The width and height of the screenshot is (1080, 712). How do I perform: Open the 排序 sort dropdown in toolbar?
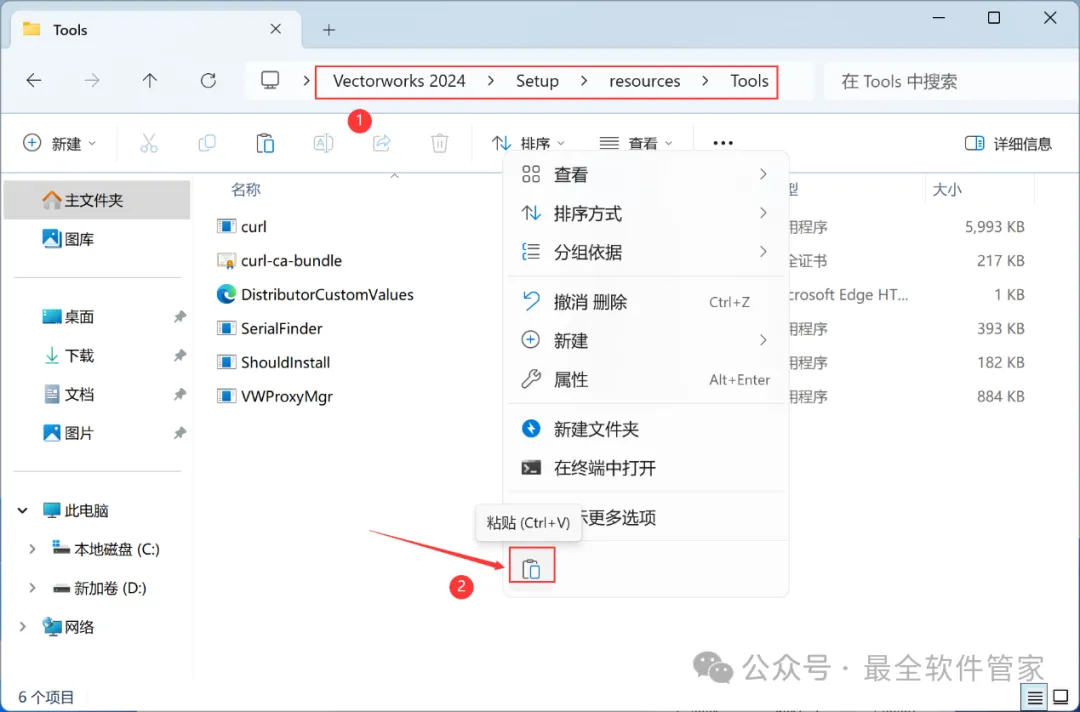pyautogui.click(x=528, y=143)
